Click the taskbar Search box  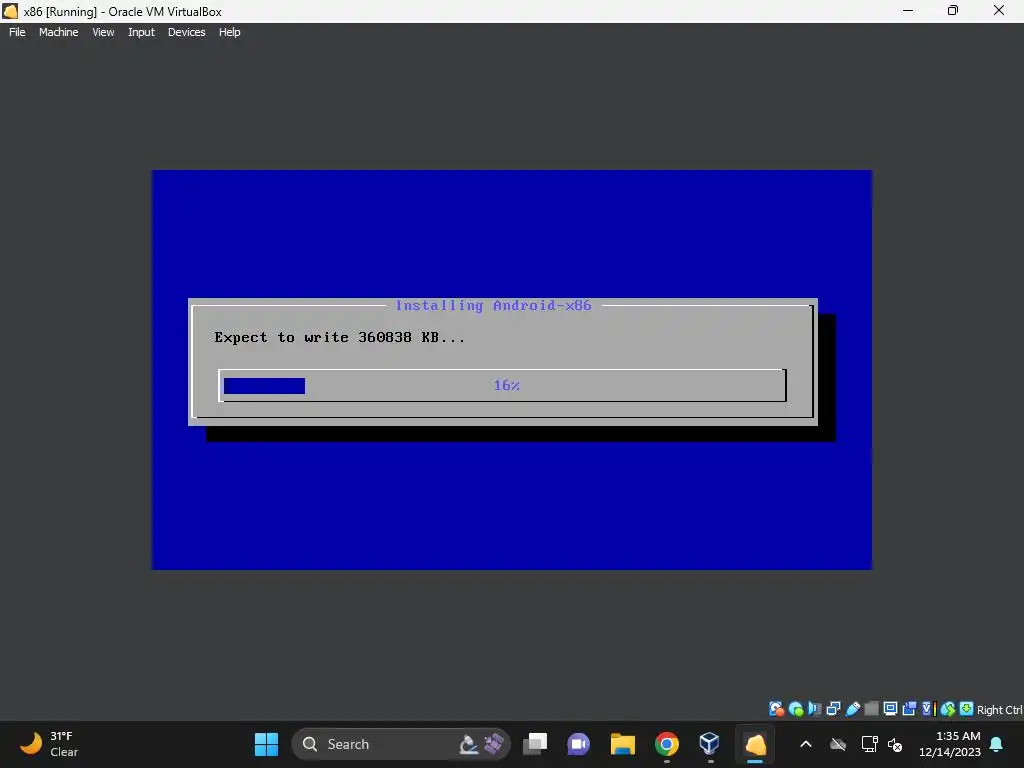tap(400, 744)
